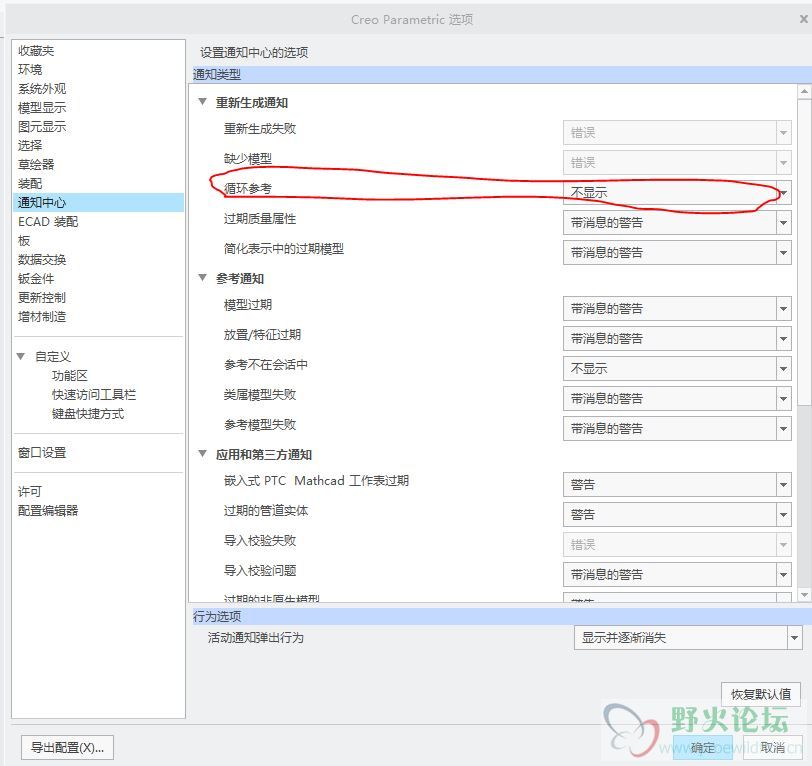Click 取消 to cancel dialog

[772, 747]
